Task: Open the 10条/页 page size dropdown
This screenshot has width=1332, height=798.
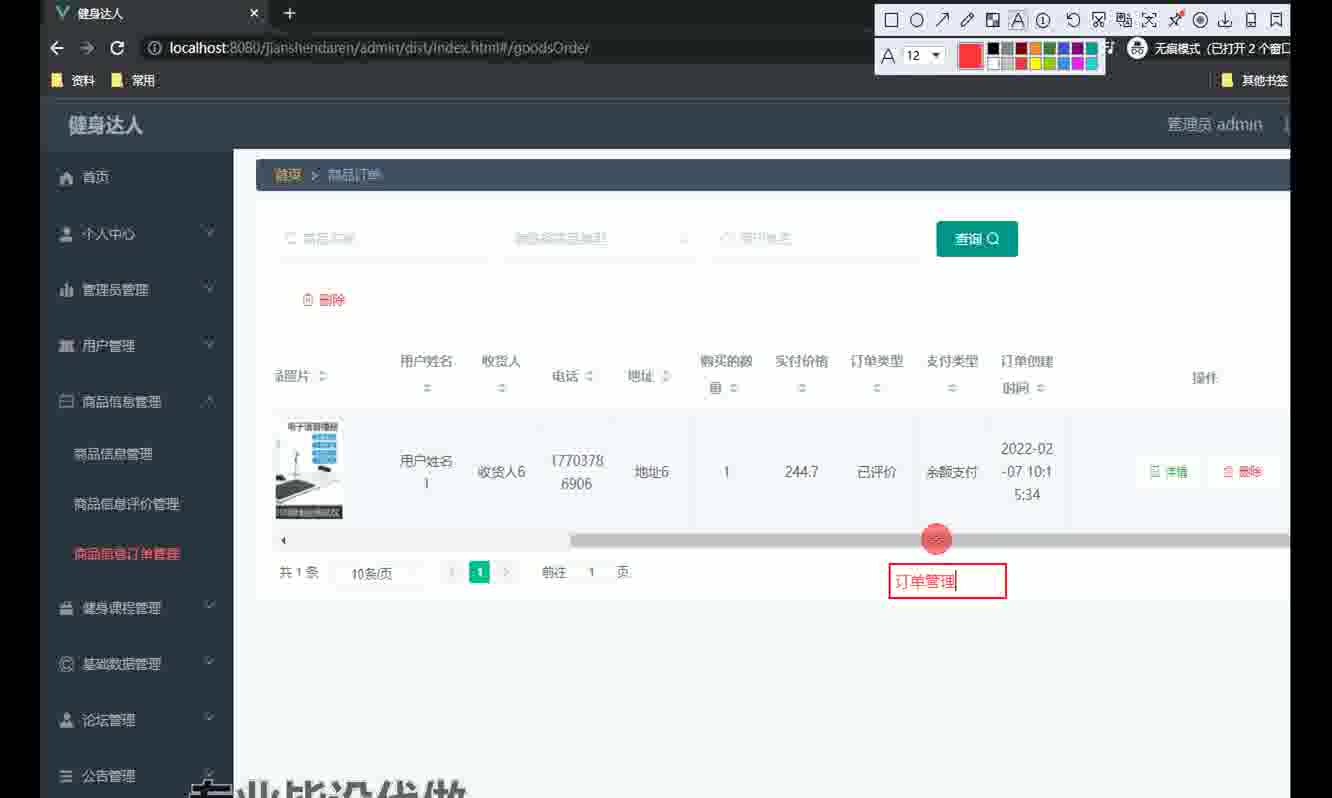Action: pos(378,574)
